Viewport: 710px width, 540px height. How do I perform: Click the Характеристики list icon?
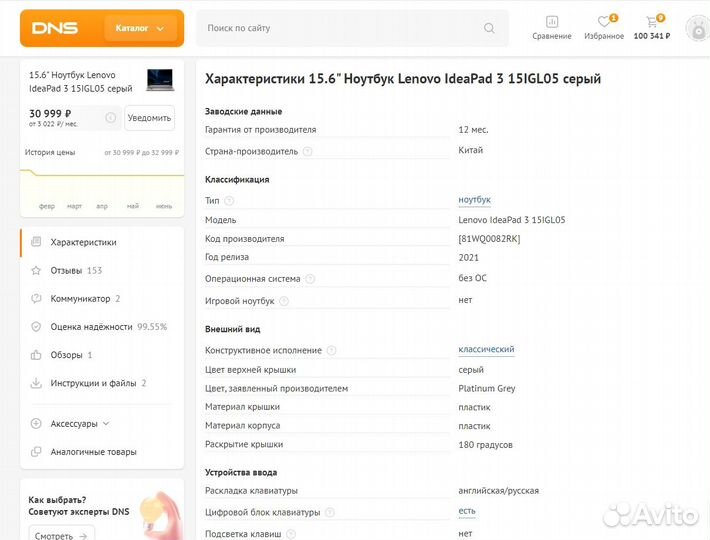tap(36, 242)
